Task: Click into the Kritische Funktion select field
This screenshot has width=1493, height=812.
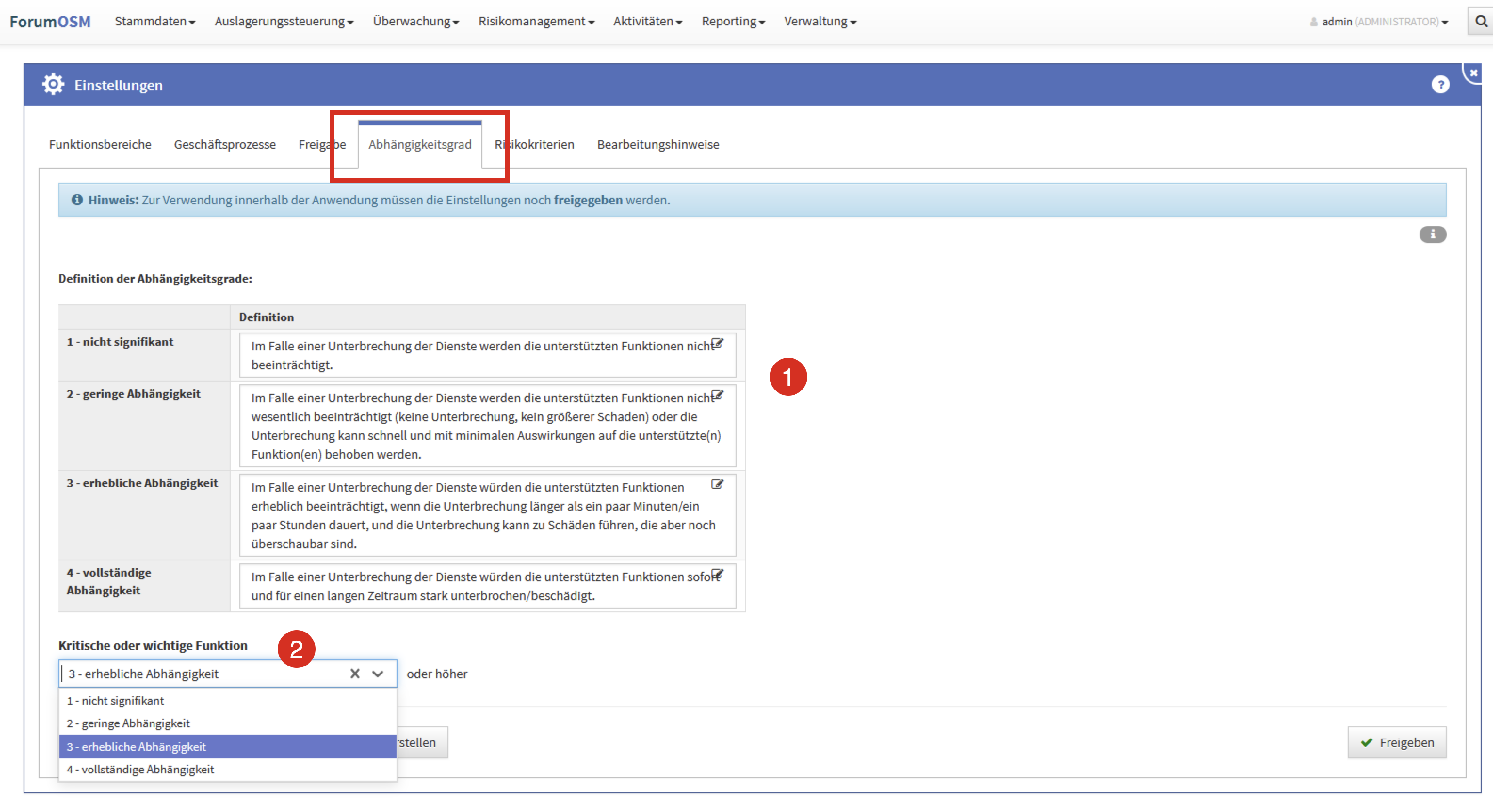Action: click(x=203, y=674)
